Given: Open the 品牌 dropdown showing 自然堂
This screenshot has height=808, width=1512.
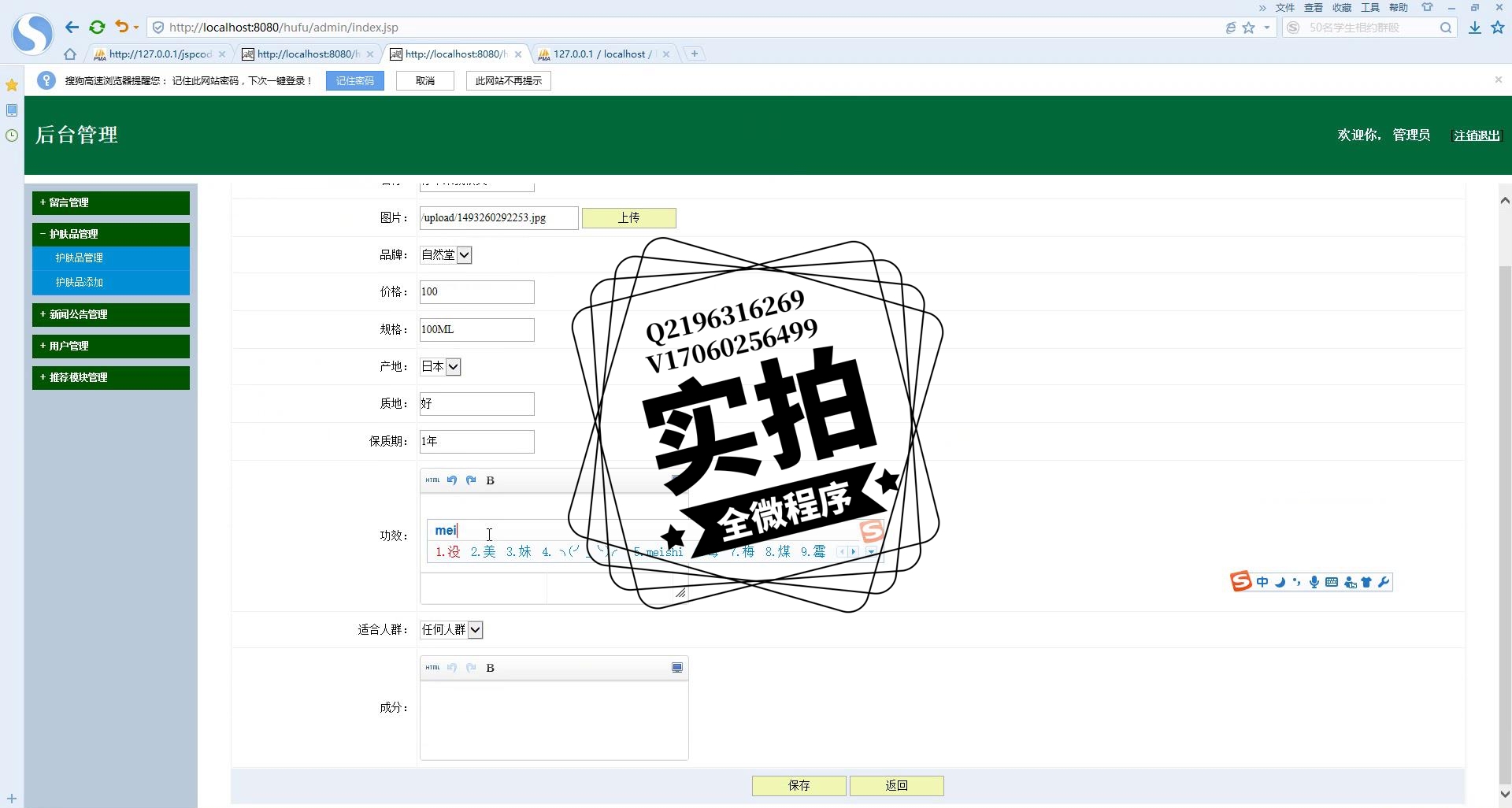Looking at the screenshot, I should coord(446,254).
